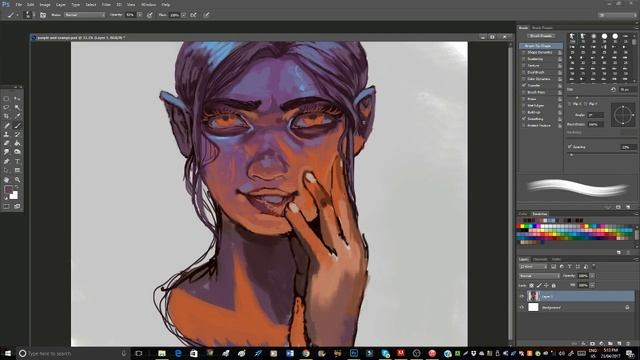Select the Pen tool

point(6,161)
